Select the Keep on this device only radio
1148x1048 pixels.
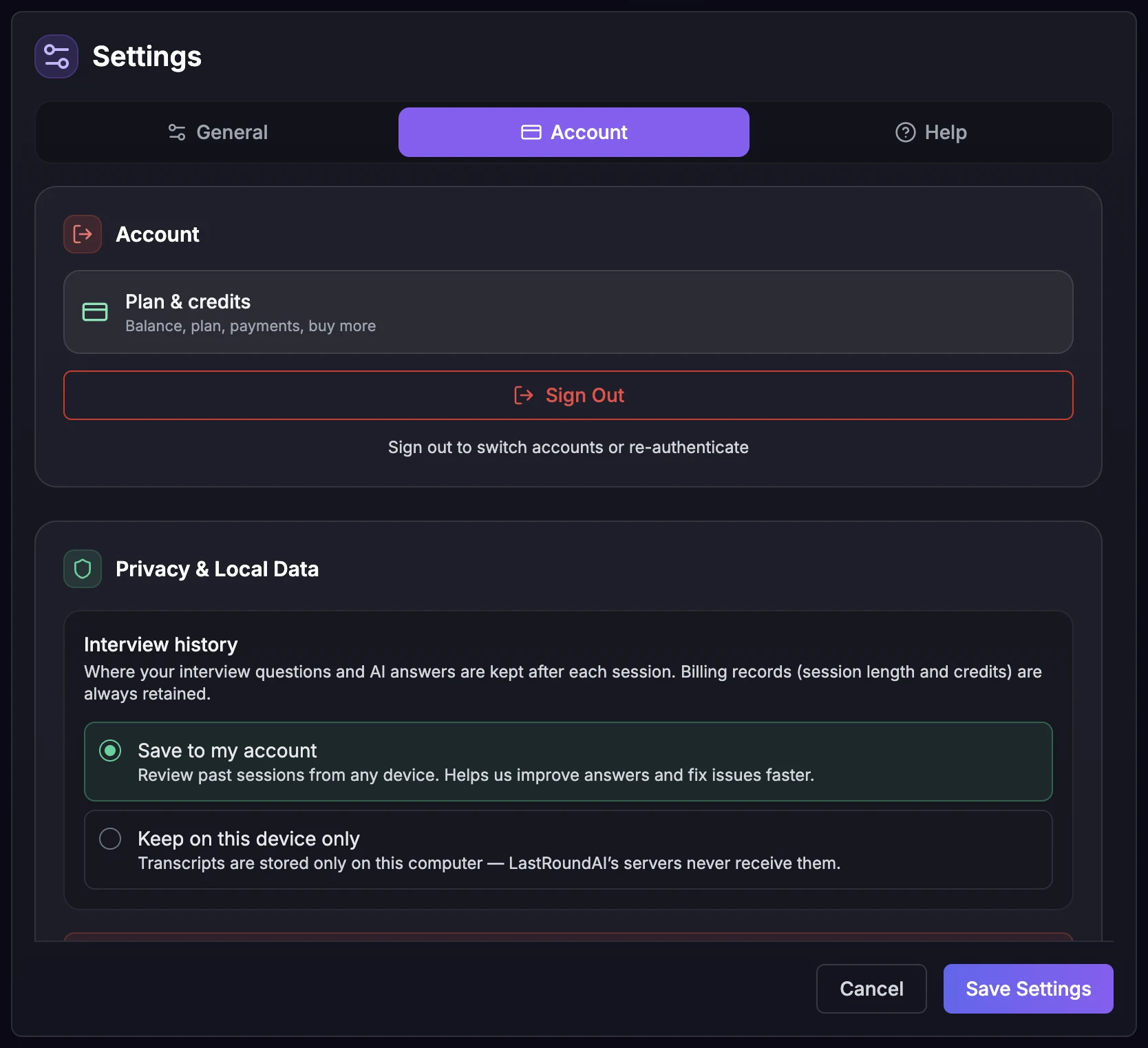click(110, 839)
